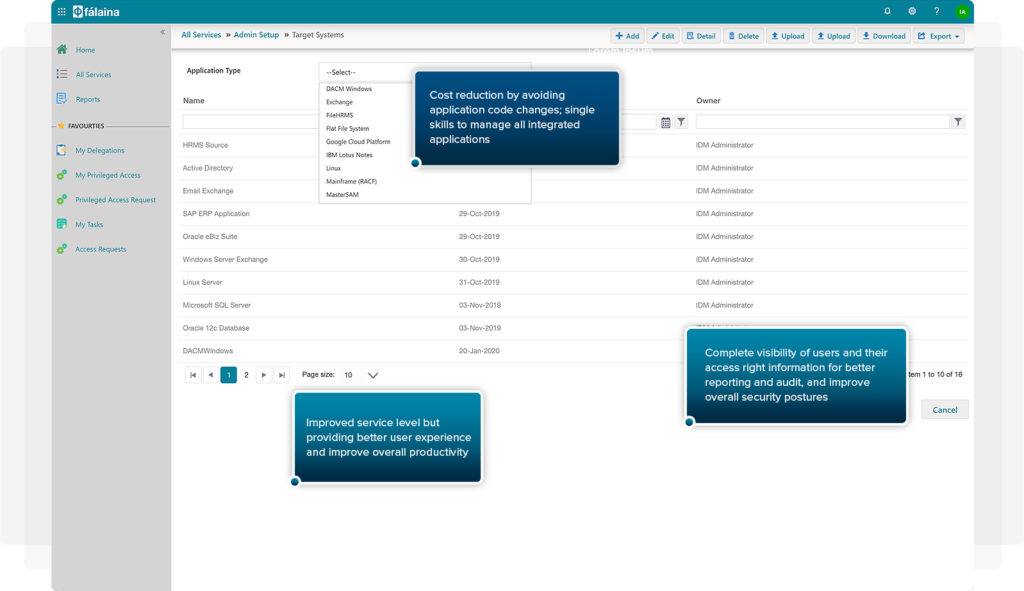
Task: Click the Admin Setup breadcrumb link
Action: [256, 35]
